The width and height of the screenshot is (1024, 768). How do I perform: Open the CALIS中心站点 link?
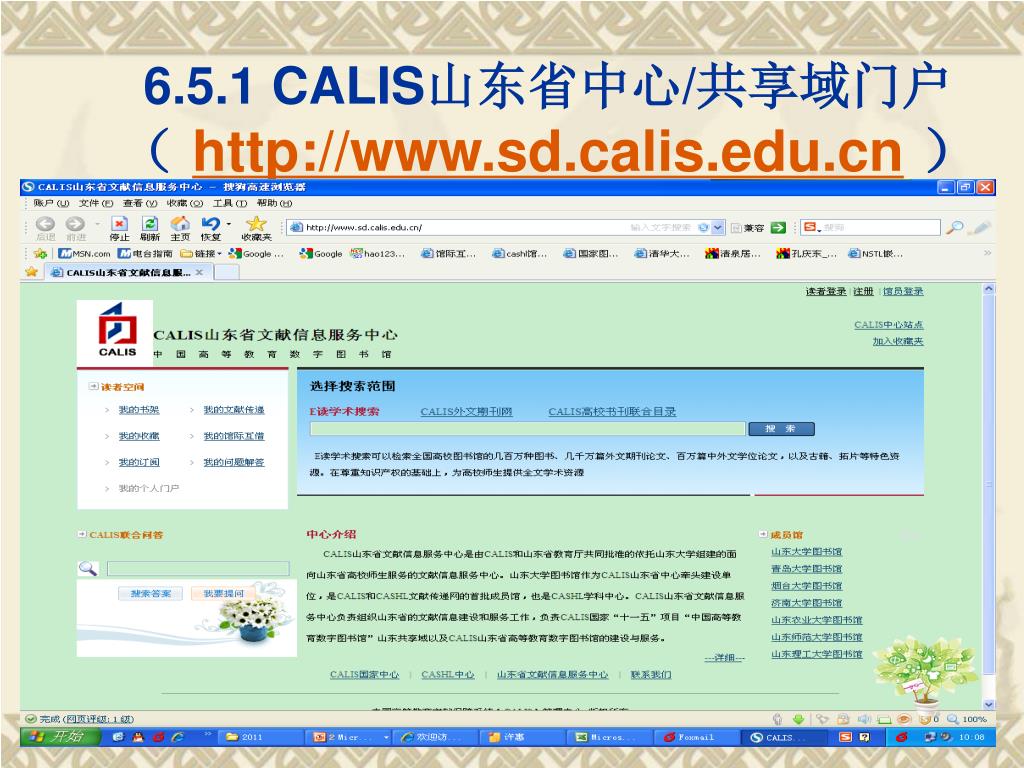(888, 325)
